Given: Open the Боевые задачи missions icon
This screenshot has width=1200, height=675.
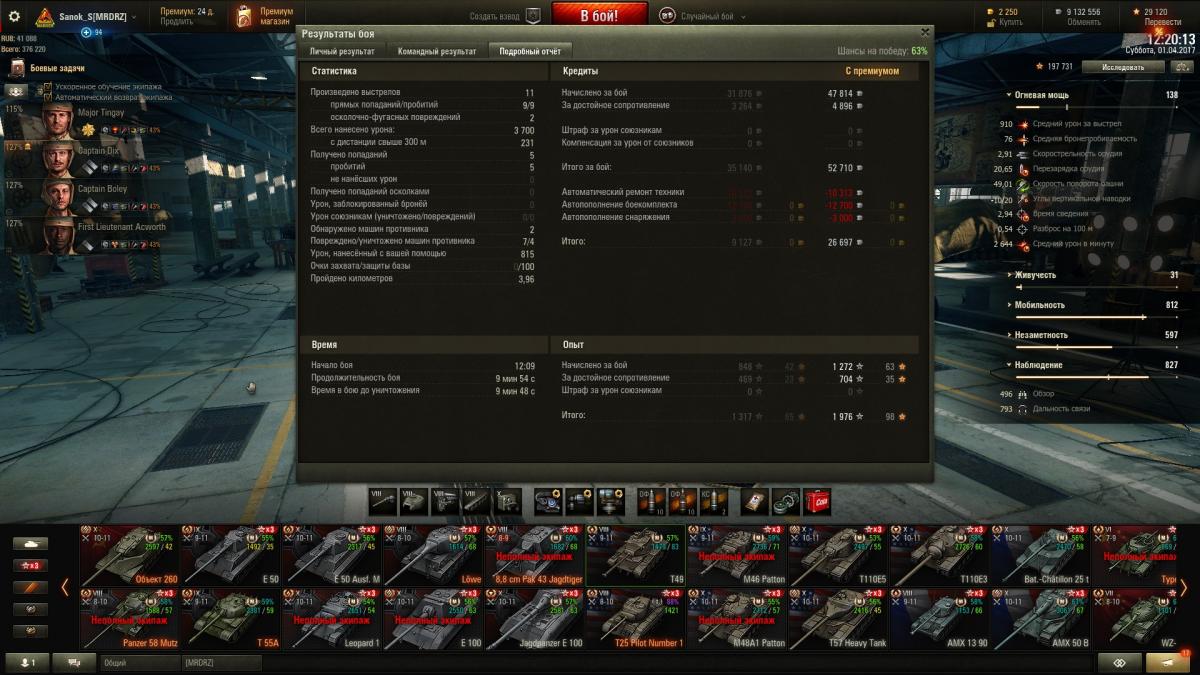Looking at the screenshot, I should [x=17, y=68].
